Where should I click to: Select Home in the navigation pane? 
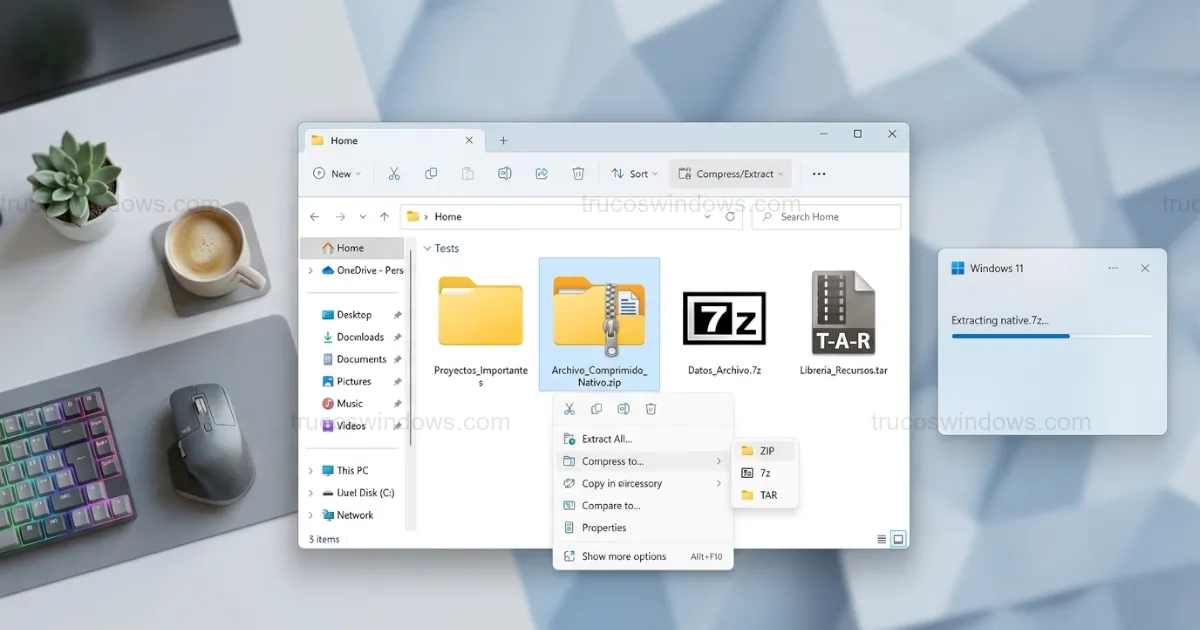pos(352,248)
